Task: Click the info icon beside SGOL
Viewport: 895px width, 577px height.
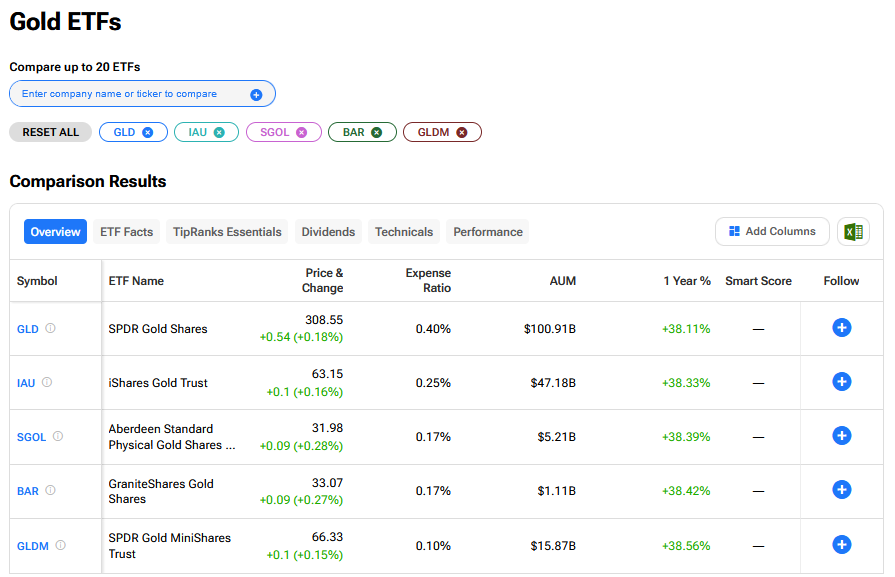Action: point(58,436)
